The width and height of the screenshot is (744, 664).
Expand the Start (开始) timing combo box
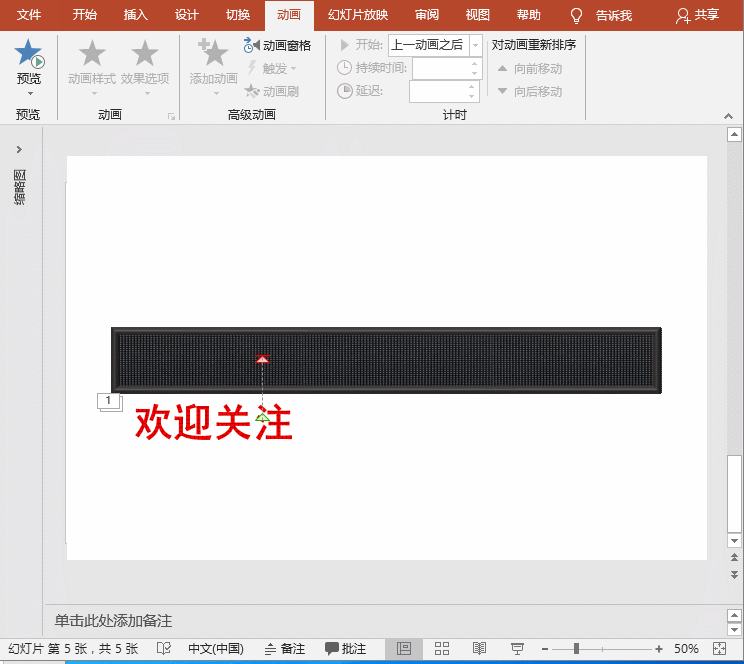(475, 46)
